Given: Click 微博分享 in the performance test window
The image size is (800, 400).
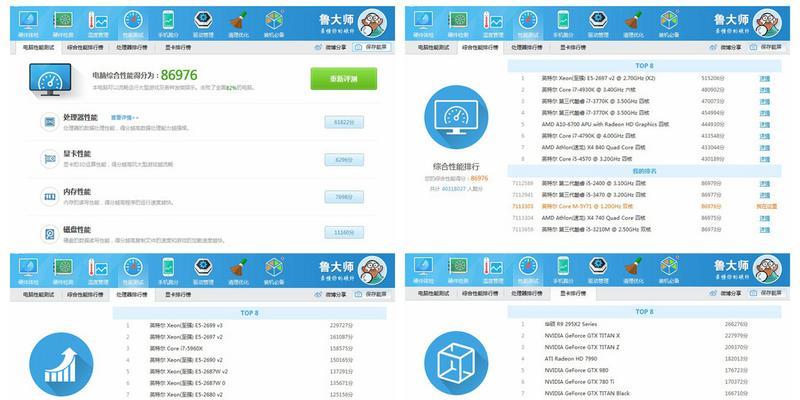Looking at the screenshot, I should (x=331, y=47).
